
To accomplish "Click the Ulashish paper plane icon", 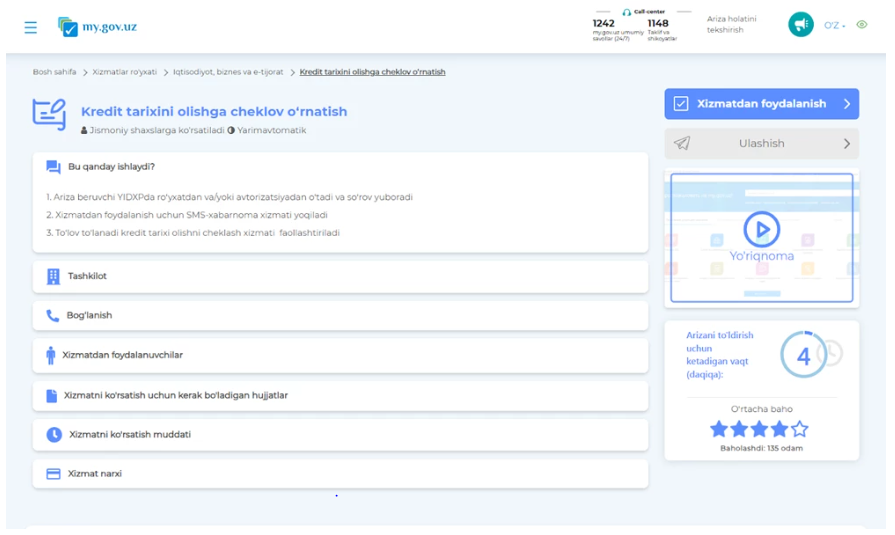I will coord(682,143).
